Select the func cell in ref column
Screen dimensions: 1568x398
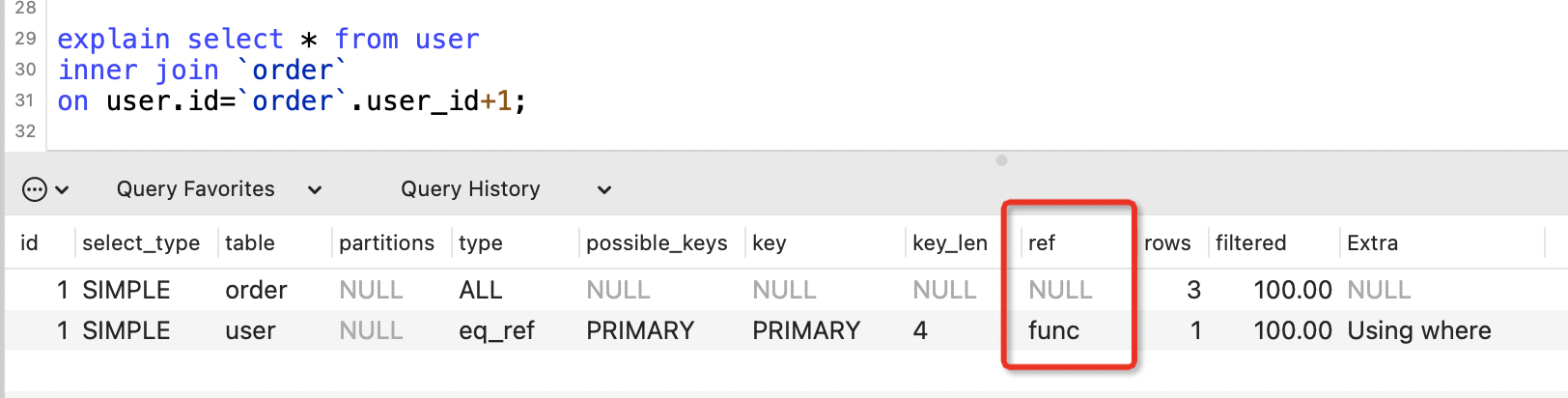point(1053,330)
